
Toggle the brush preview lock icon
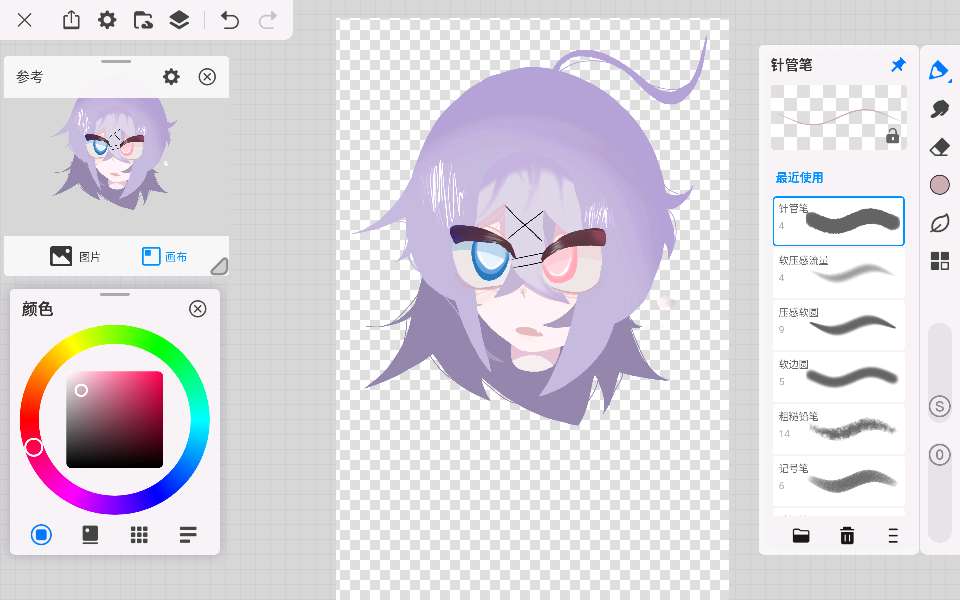coord(892,136)
